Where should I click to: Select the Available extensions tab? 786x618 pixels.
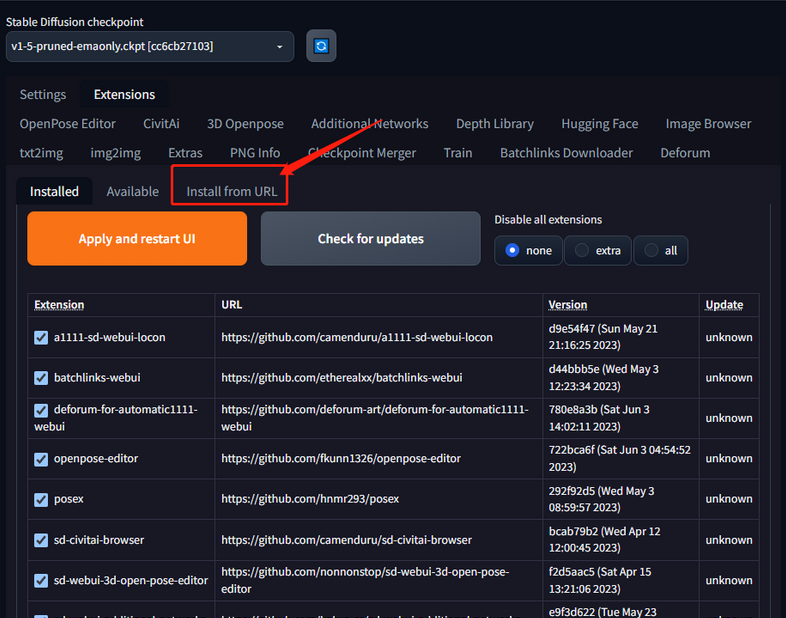click(x=132, y=191)
